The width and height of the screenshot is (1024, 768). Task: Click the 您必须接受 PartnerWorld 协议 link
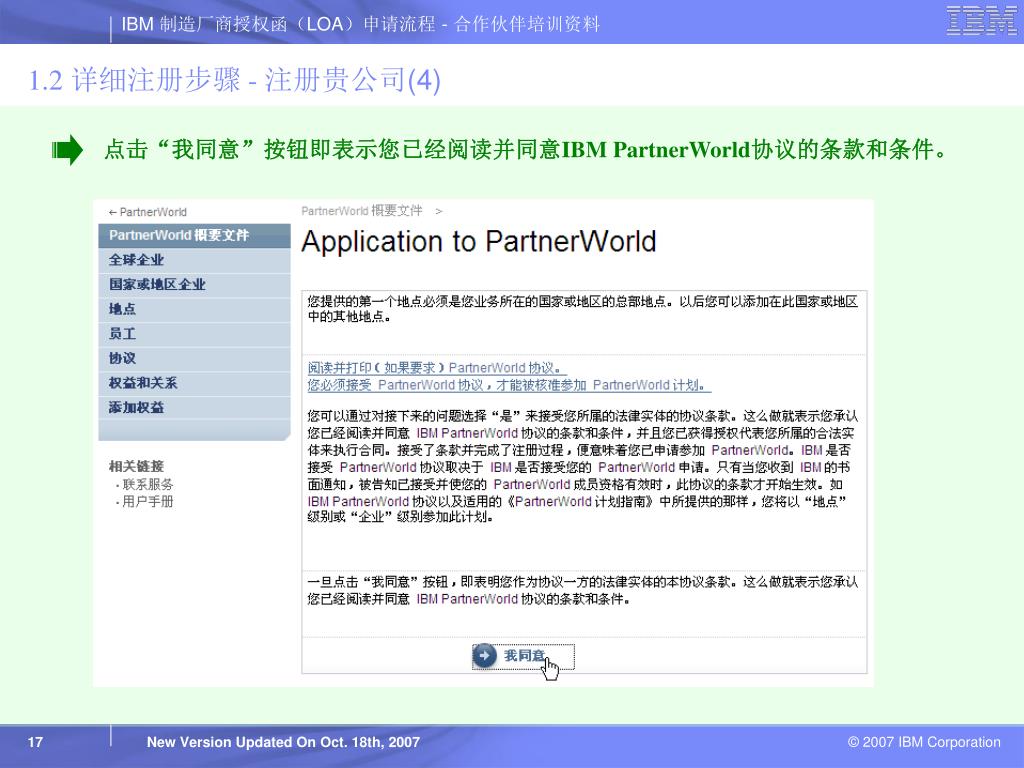tap(508, 385)
